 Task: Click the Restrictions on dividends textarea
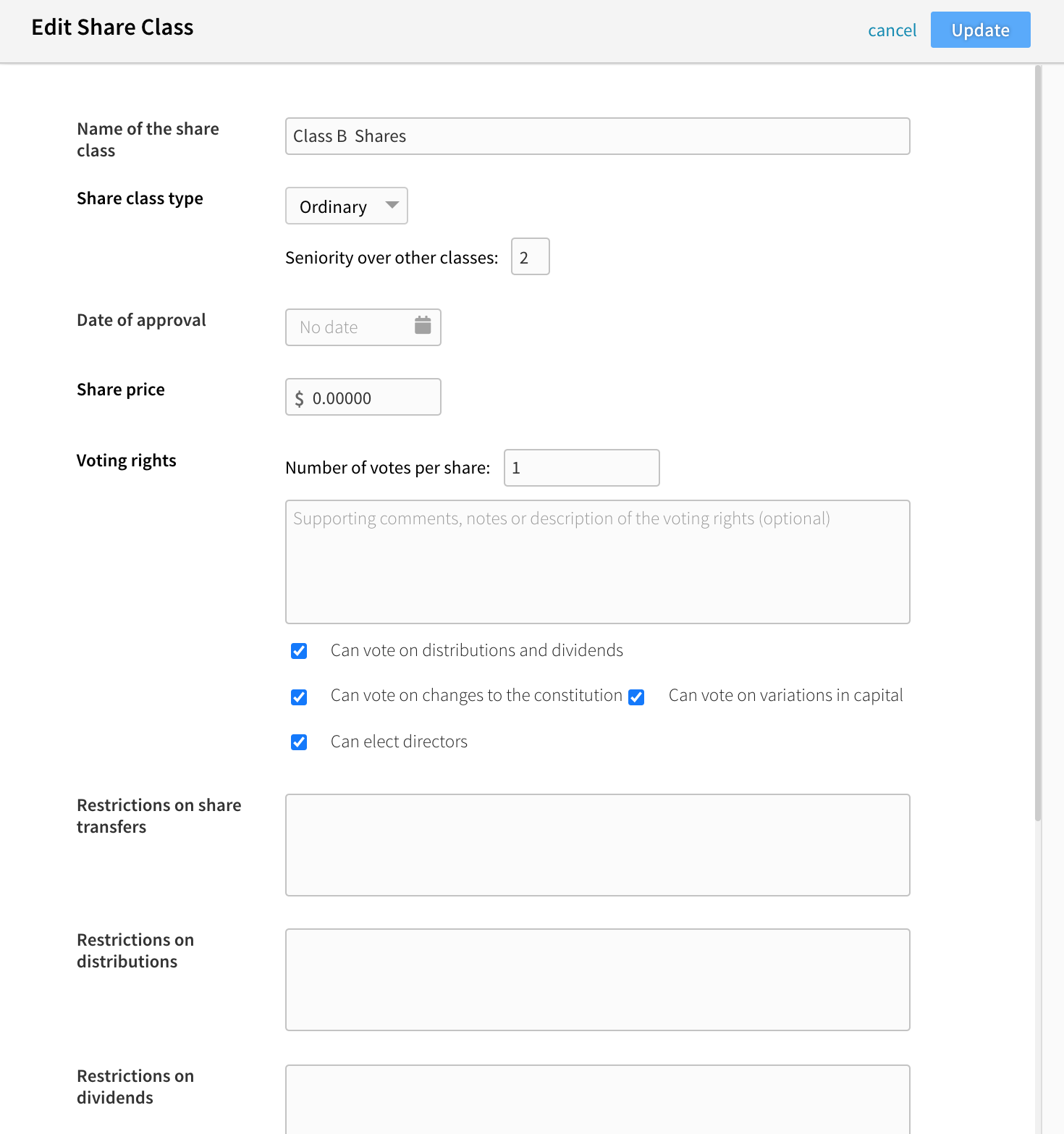tap(598, 1099)
